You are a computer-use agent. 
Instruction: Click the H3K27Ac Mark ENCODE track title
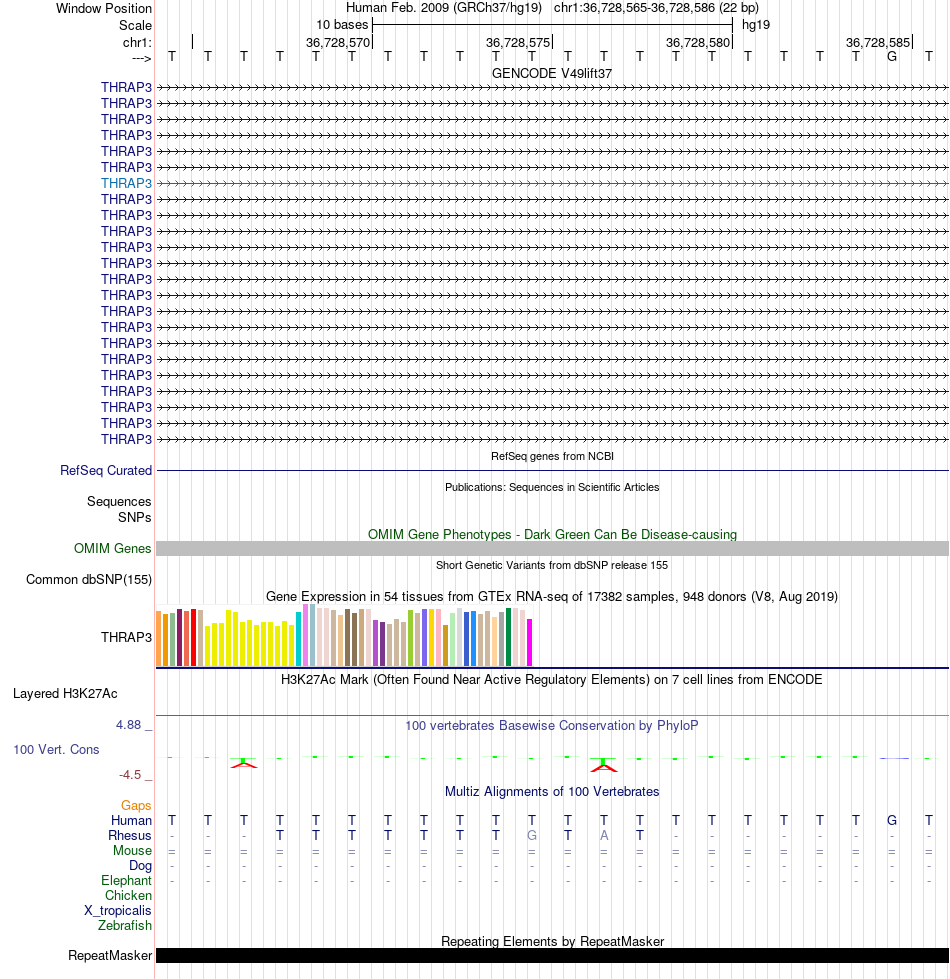click(552, 679)
